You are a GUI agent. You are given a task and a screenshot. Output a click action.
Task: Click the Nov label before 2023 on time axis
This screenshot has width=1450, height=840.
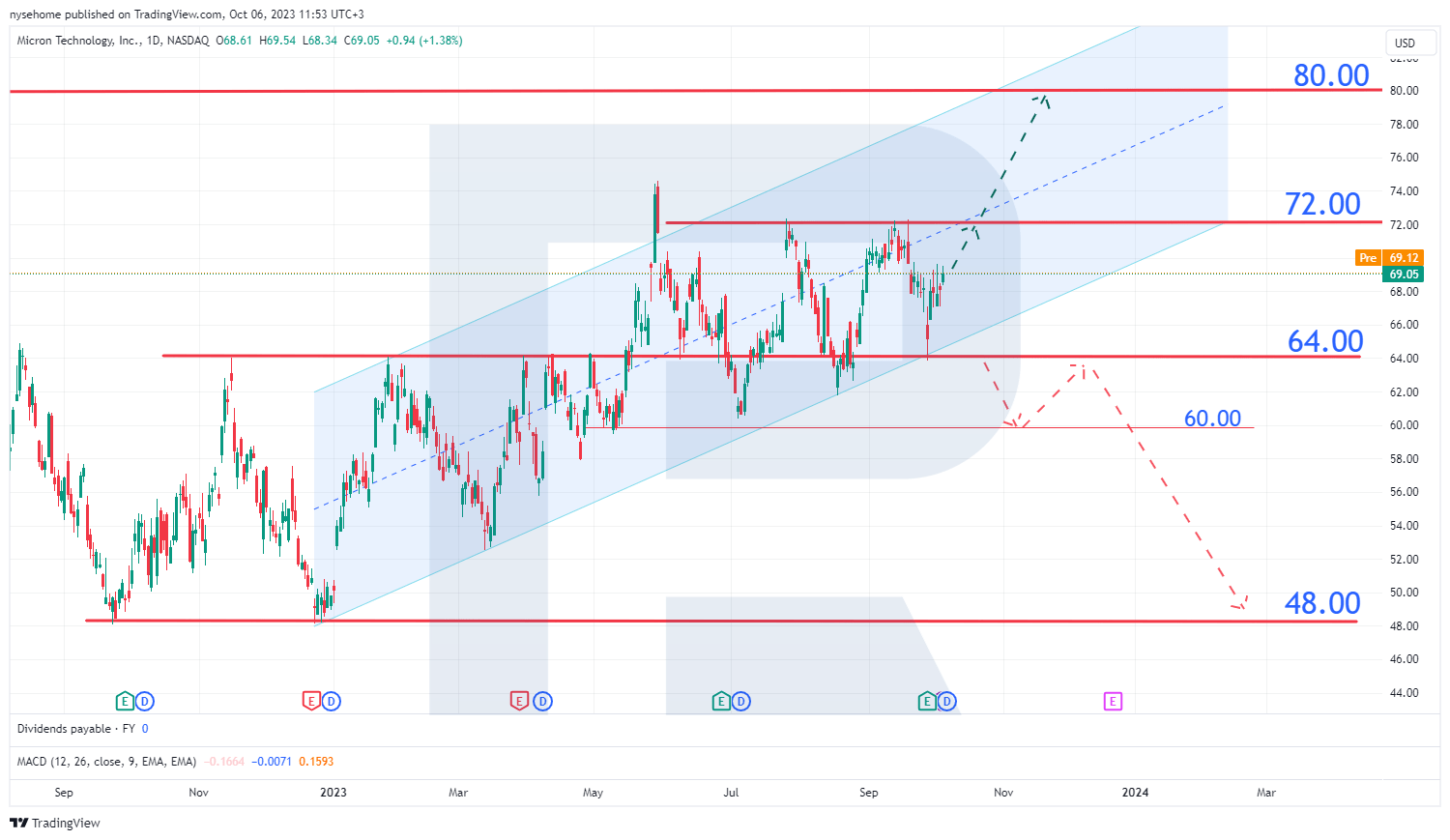(x=198, y=793)
